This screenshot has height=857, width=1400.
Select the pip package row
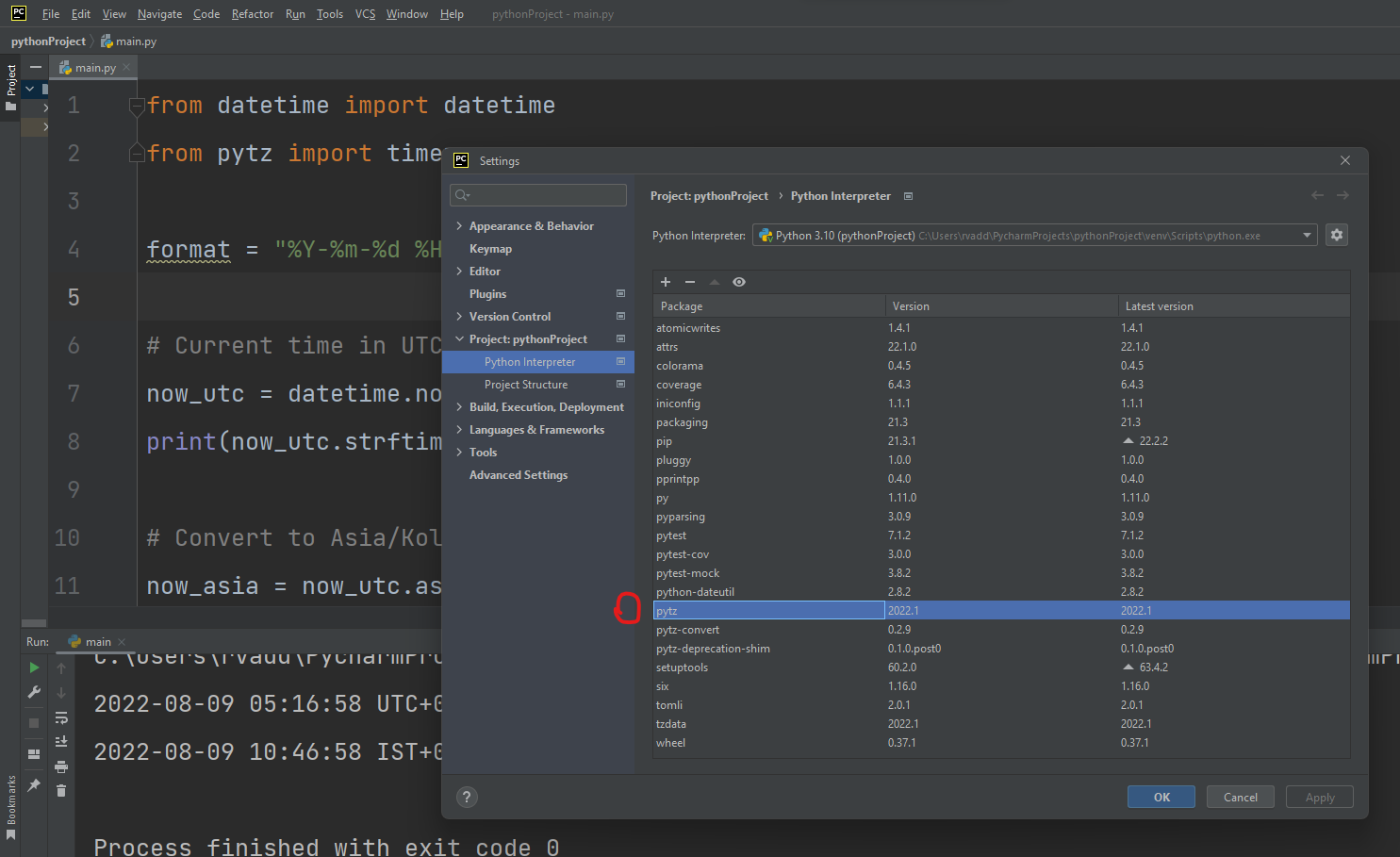[x=1001, y=441]
